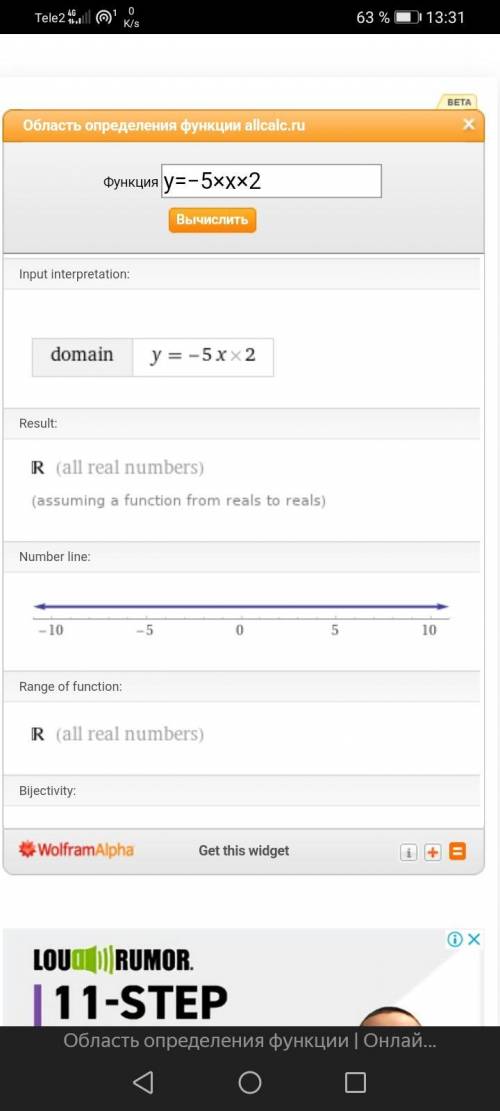Open the Get this widget link
500x1111 pixels.
click(x=244, y=851)
